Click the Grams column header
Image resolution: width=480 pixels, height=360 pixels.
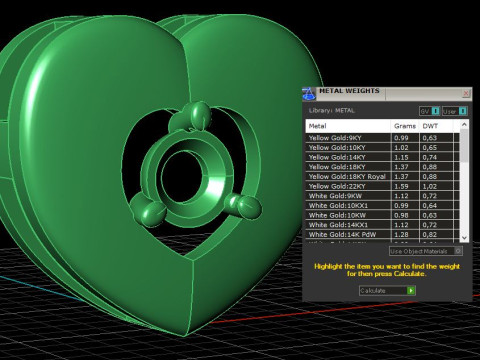click(x=405, y=126)
